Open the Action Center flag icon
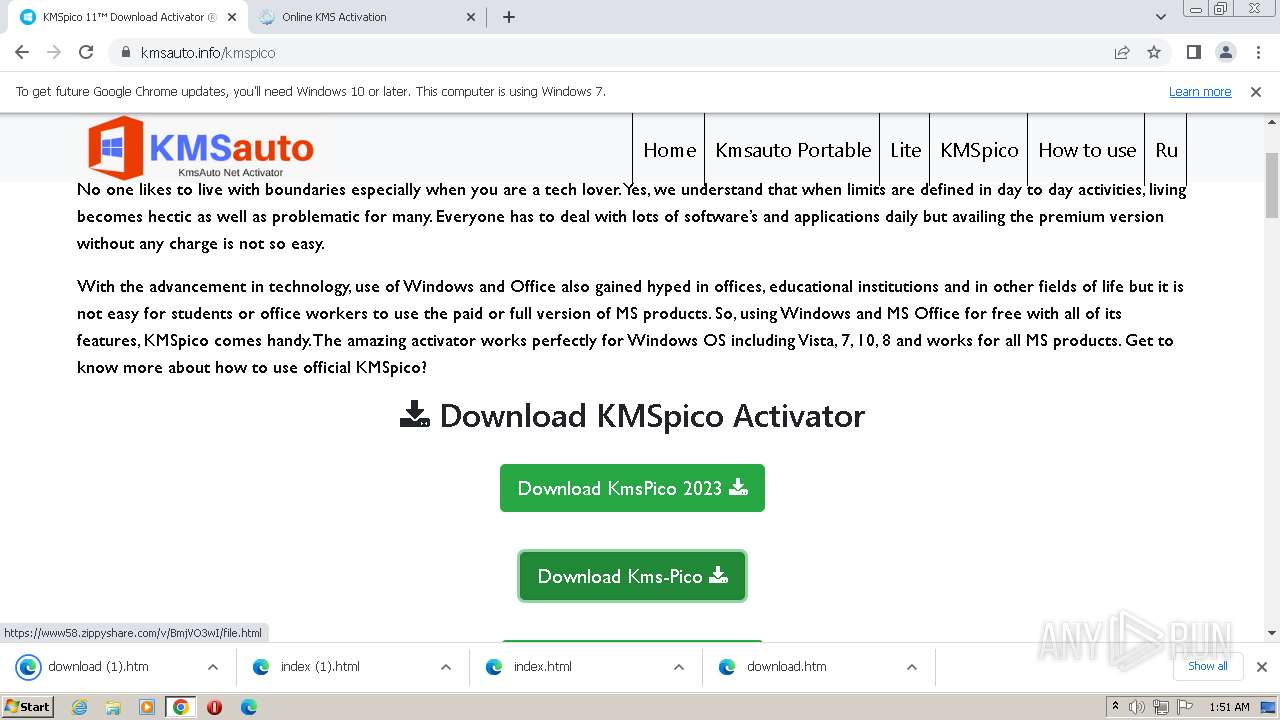This screenshot has width=1280, height=720. 1185,707
